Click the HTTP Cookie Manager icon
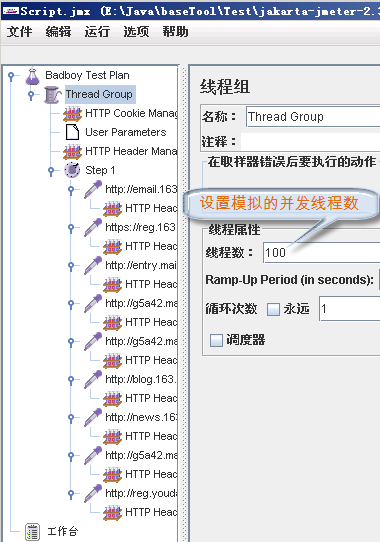The image size is (380, 542). coord(72,114)
